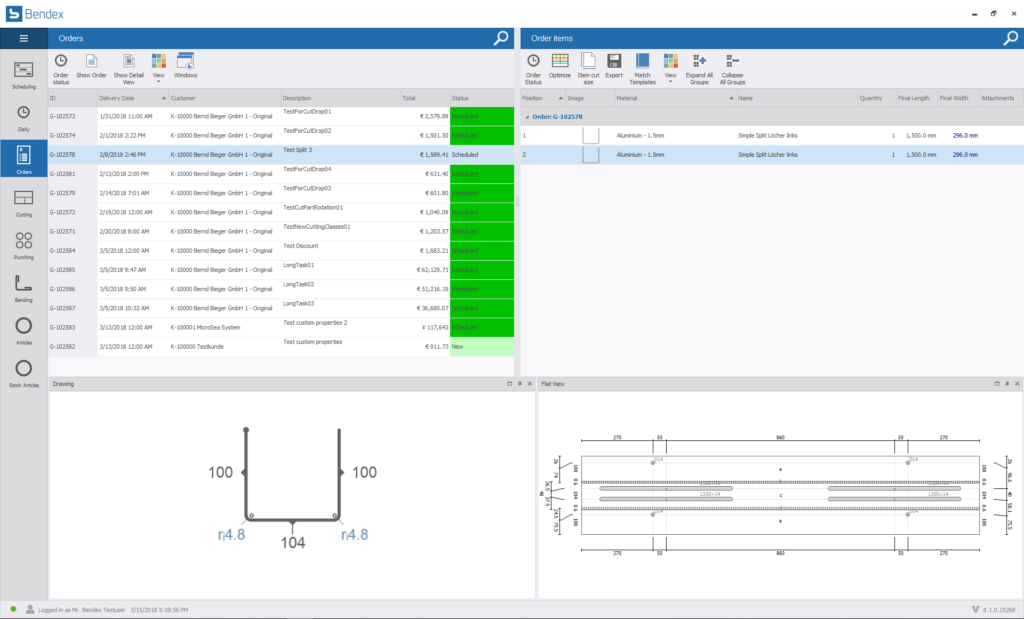Collapse the Order: G-102578 group
Viewport: 1024px width, 619px height.
pos(527,117)
